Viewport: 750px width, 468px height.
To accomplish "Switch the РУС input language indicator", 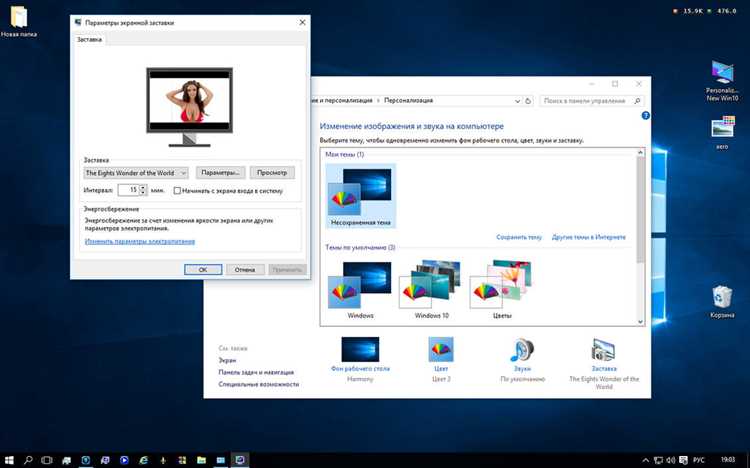I will pyautogui.click(x=699, y=460).
